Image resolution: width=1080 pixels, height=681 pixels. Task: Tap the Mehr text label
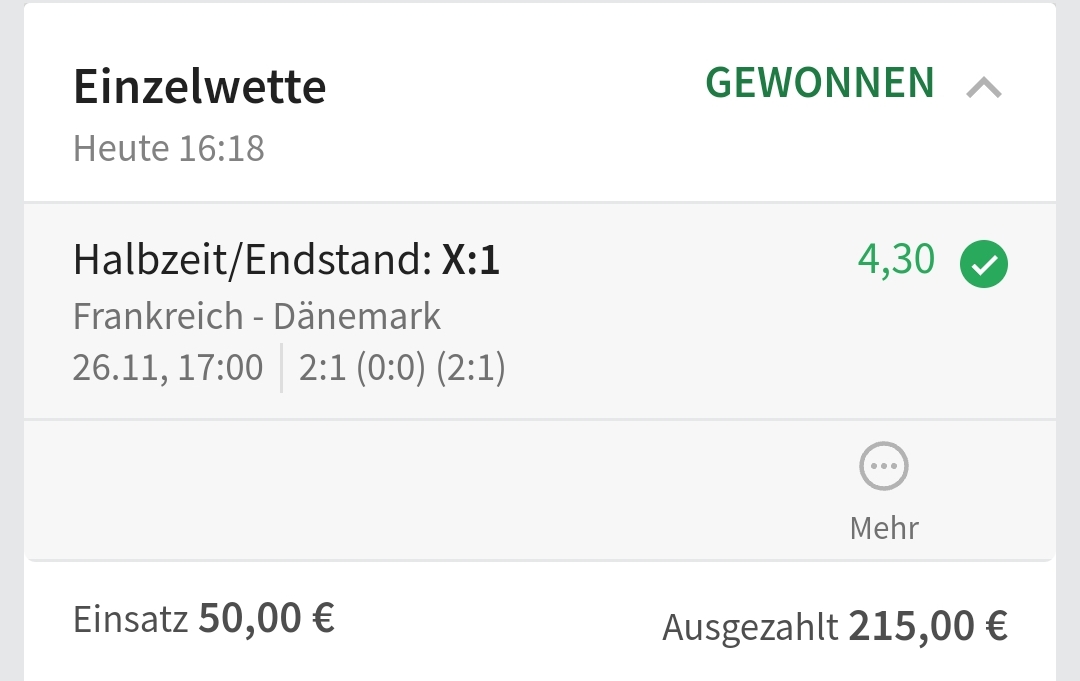[884, 527]
